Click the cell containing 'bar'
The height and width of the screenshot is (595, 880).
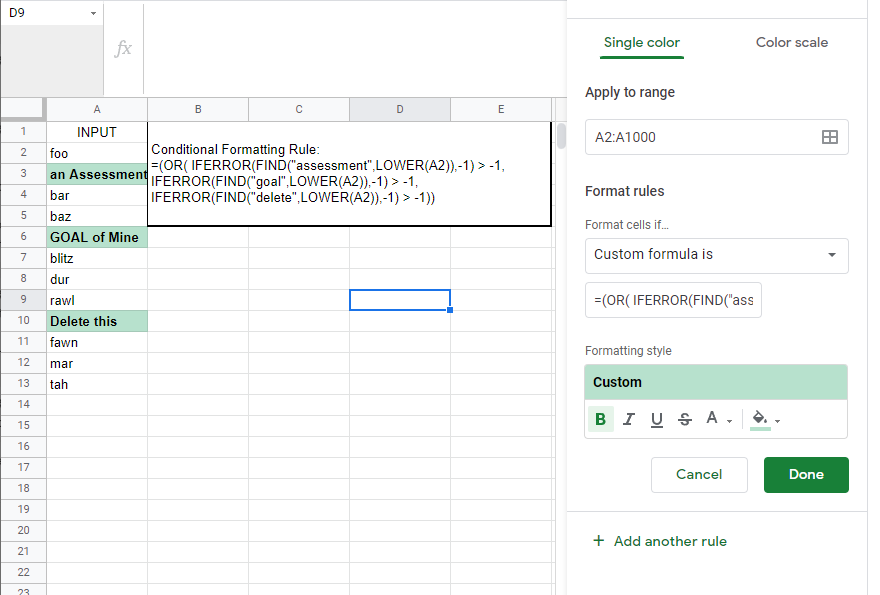[x=97, y=195]
